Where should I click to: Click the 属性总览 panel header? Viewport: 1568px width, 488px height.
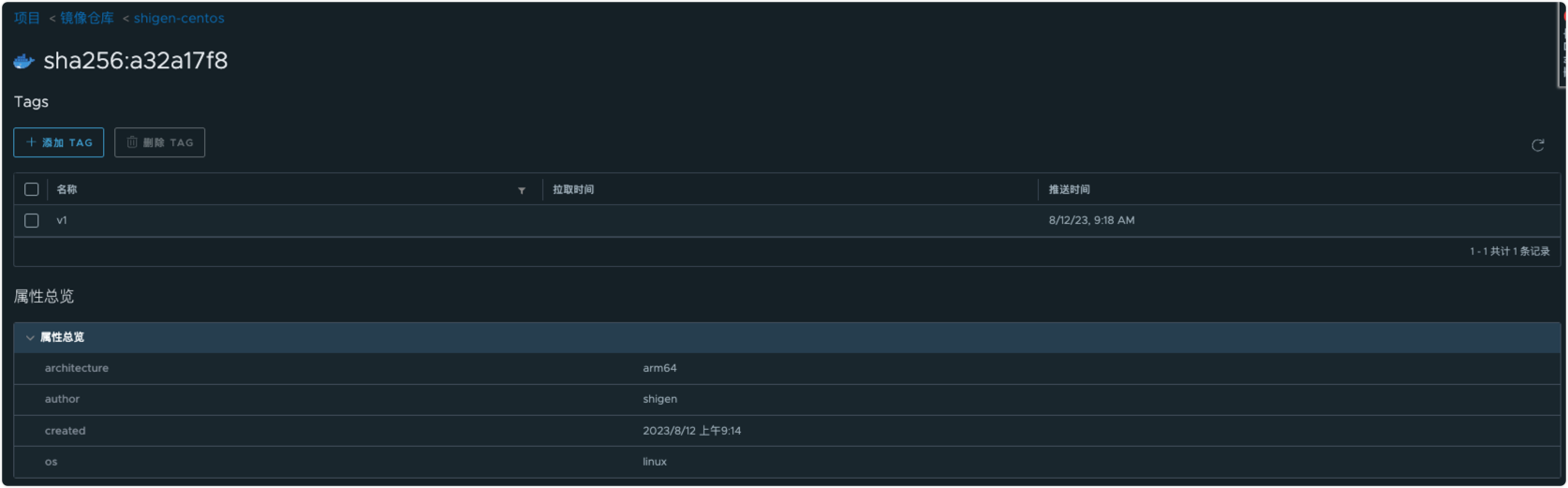(x=787, y=337)
